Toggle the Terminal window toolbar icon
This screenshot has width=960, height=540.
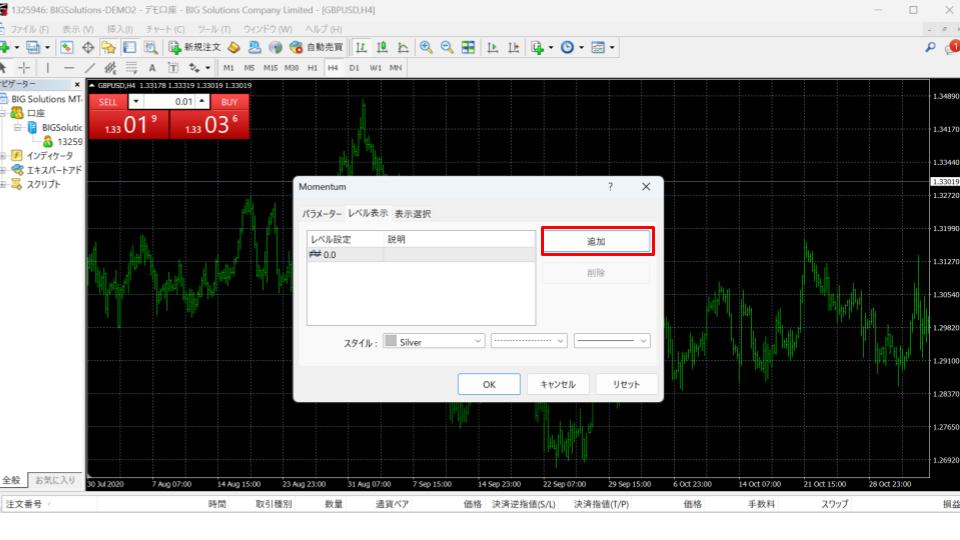click(x=129, y=47)
